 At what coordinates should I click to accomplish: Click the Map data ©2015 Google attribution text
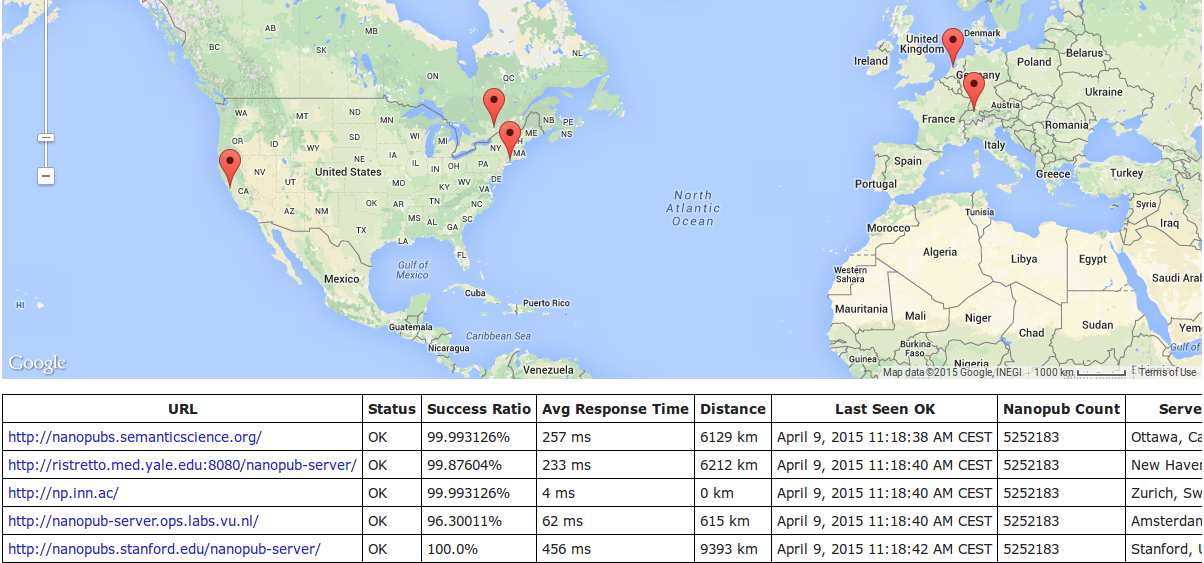[x=952, y=372]
